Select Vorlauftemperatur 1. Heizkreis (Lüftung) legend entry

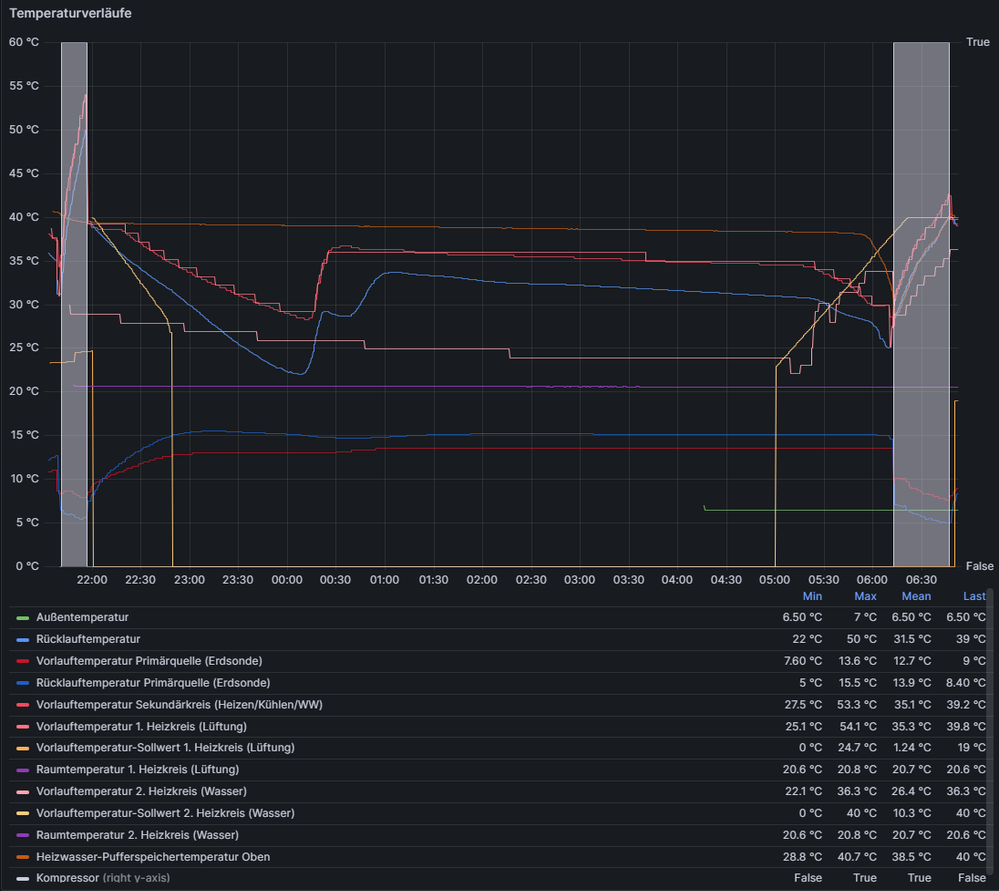click(141, 726)
